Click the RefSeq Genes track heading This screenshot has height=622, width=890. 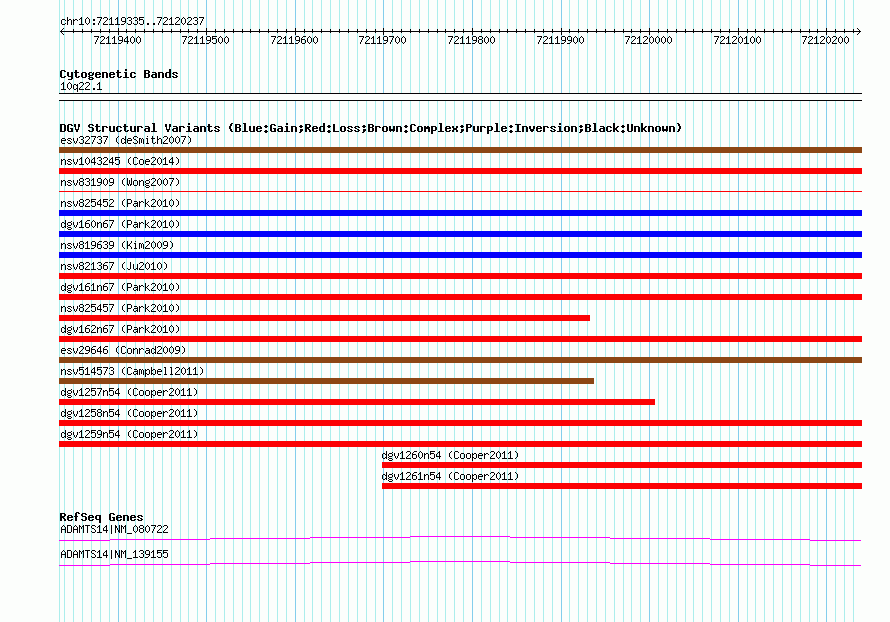(x=101, y=517)
